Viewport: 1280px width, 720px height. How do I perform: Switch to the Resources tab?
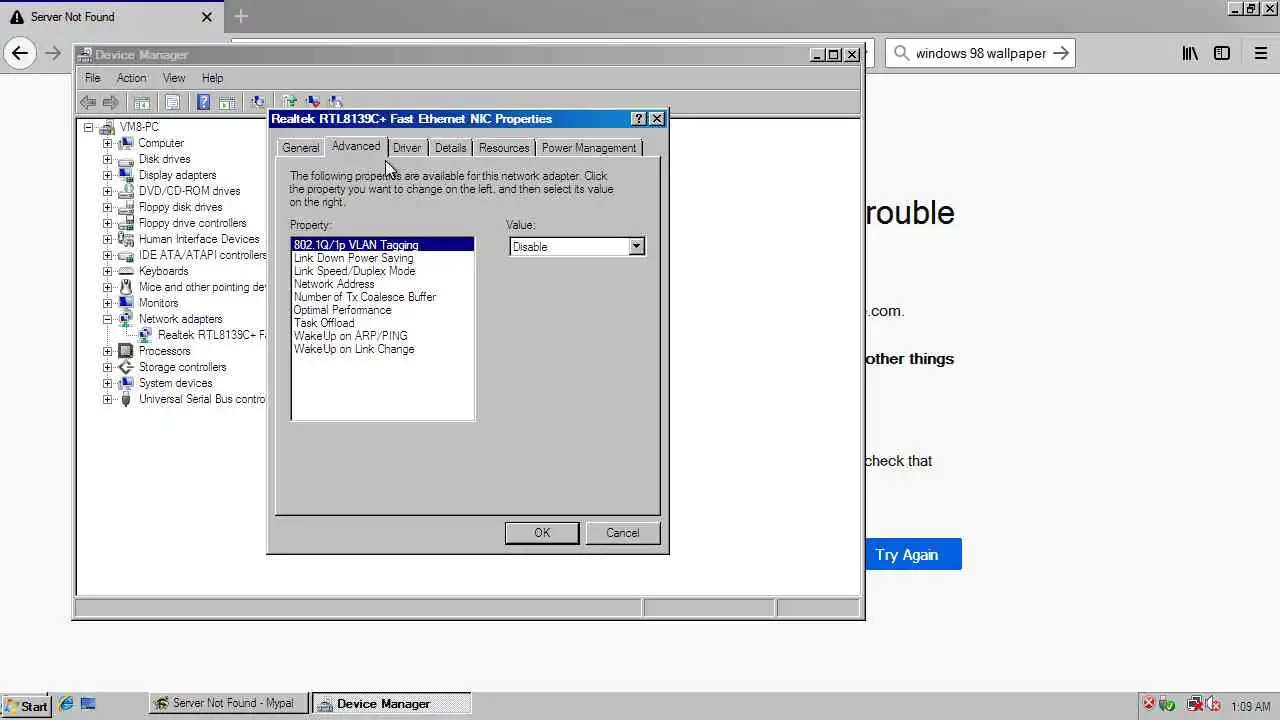[x=504, y=148]
